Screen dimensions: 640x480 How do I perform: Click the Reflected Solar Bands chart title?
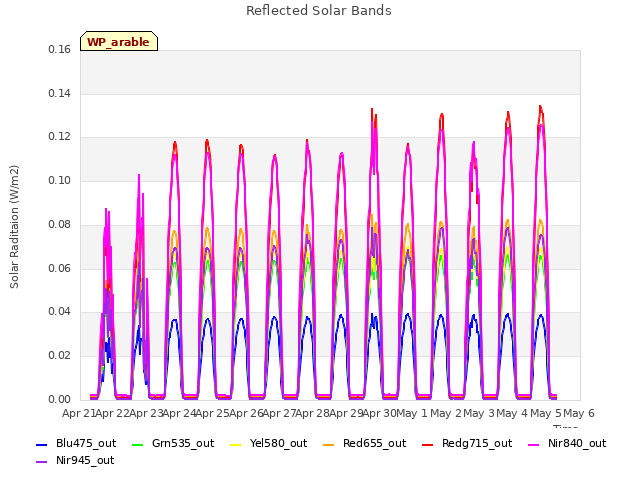319,11
